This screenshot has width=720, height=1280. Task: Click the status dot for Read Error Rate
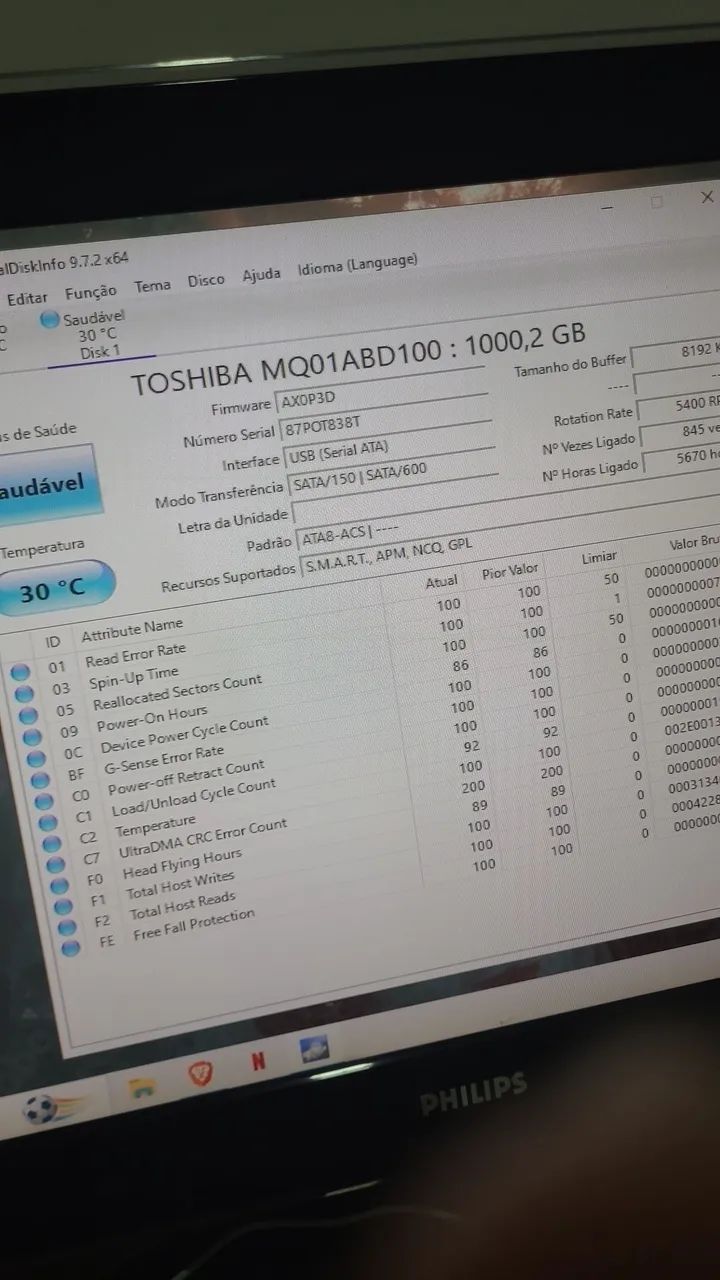click(x=20, y=672)
